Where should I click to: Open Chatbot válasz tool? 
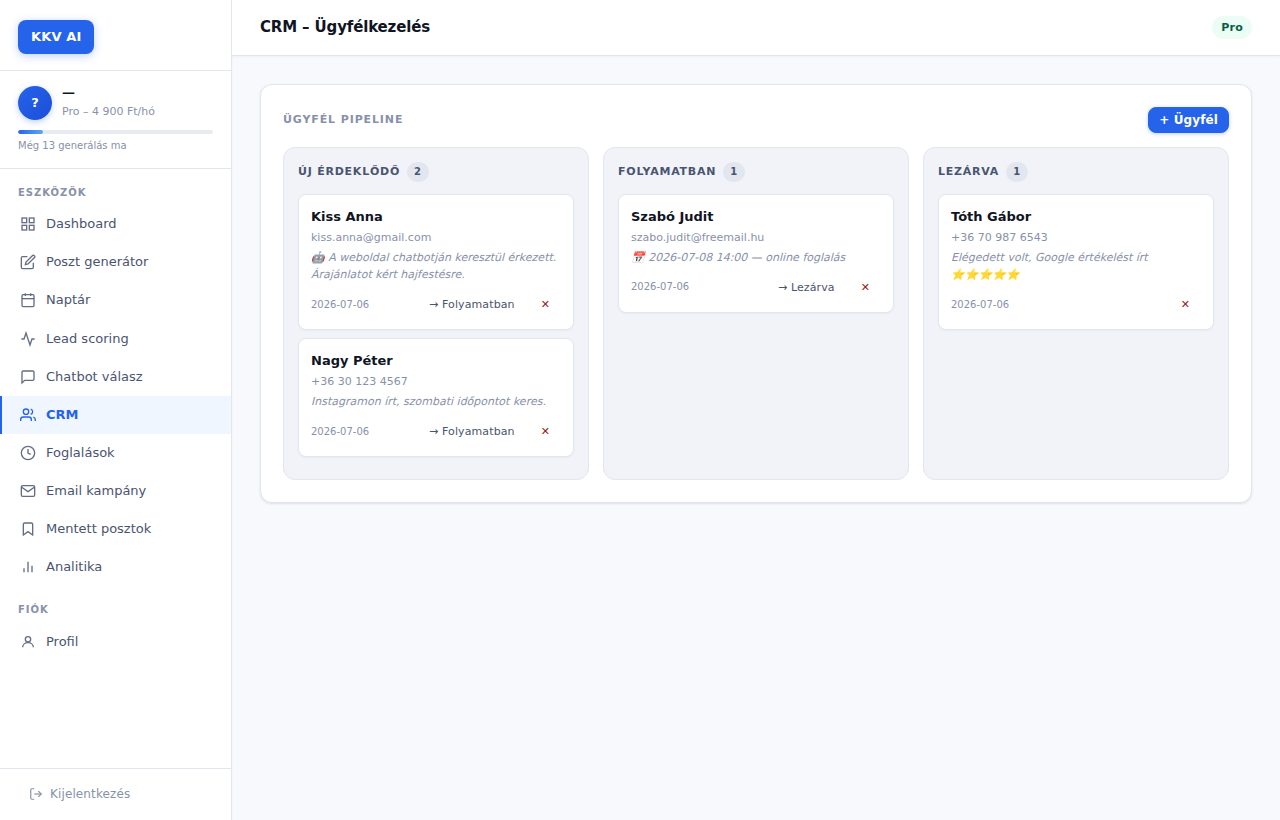(x=115, y=377)
